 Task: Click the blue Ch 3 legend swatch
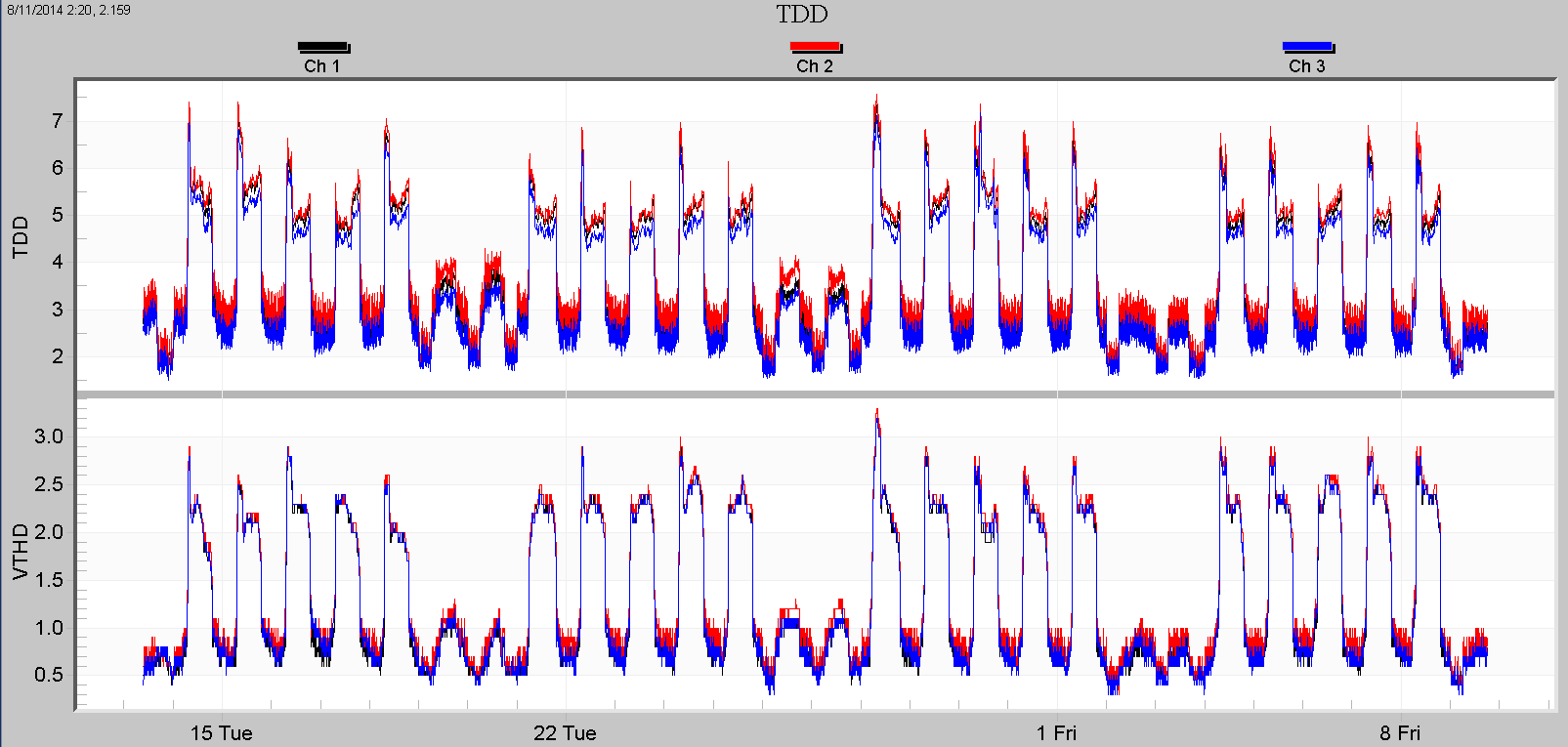(1308, 47)
